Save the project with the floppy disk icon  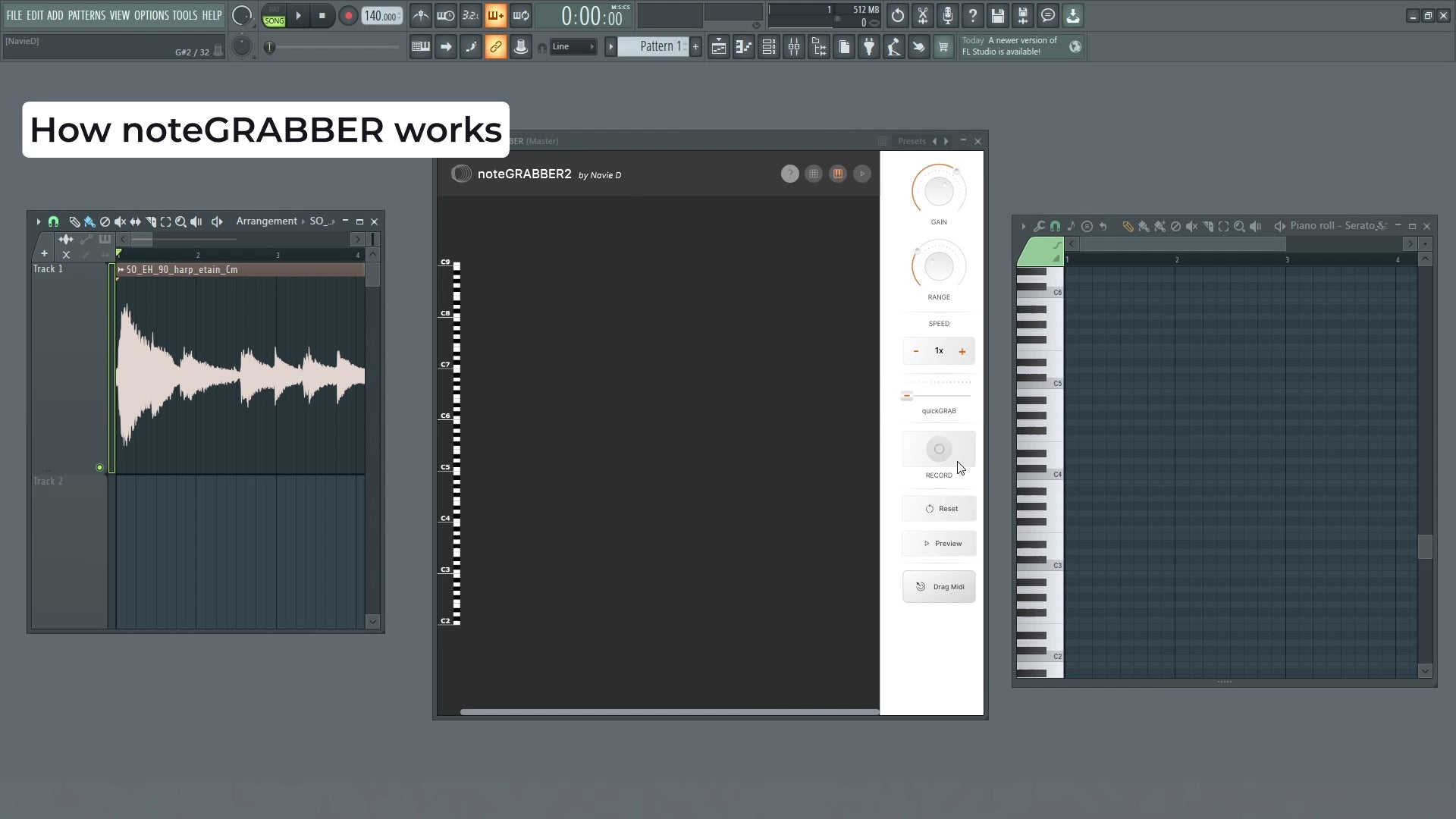(x=998, y=16)
